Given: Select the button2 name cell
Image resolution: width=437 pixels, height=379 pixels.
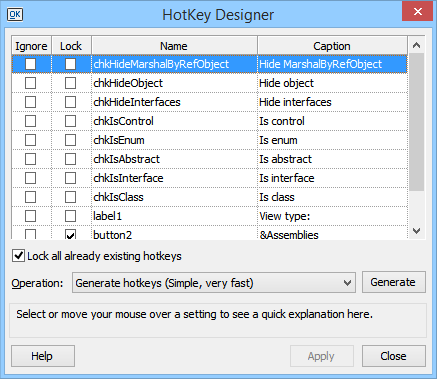Looking at the screenshot, I should (174, 233).
